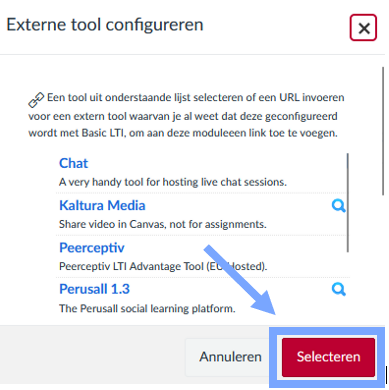Image resolution: width=389 pixels, height=390 pixels.
Task: Click 'The Perusall social learning platform' text
Action: tap(147, 308)
